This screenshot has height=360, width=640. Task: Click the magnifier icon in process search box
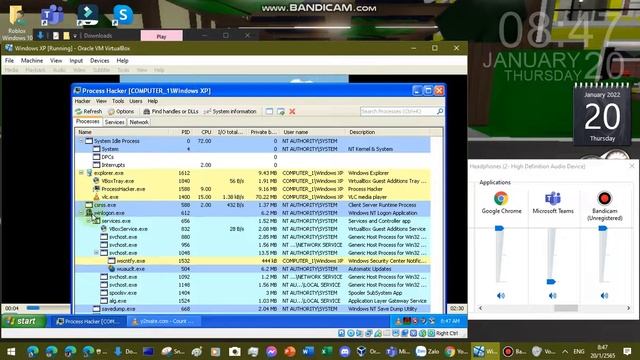[x=440, y=111]
